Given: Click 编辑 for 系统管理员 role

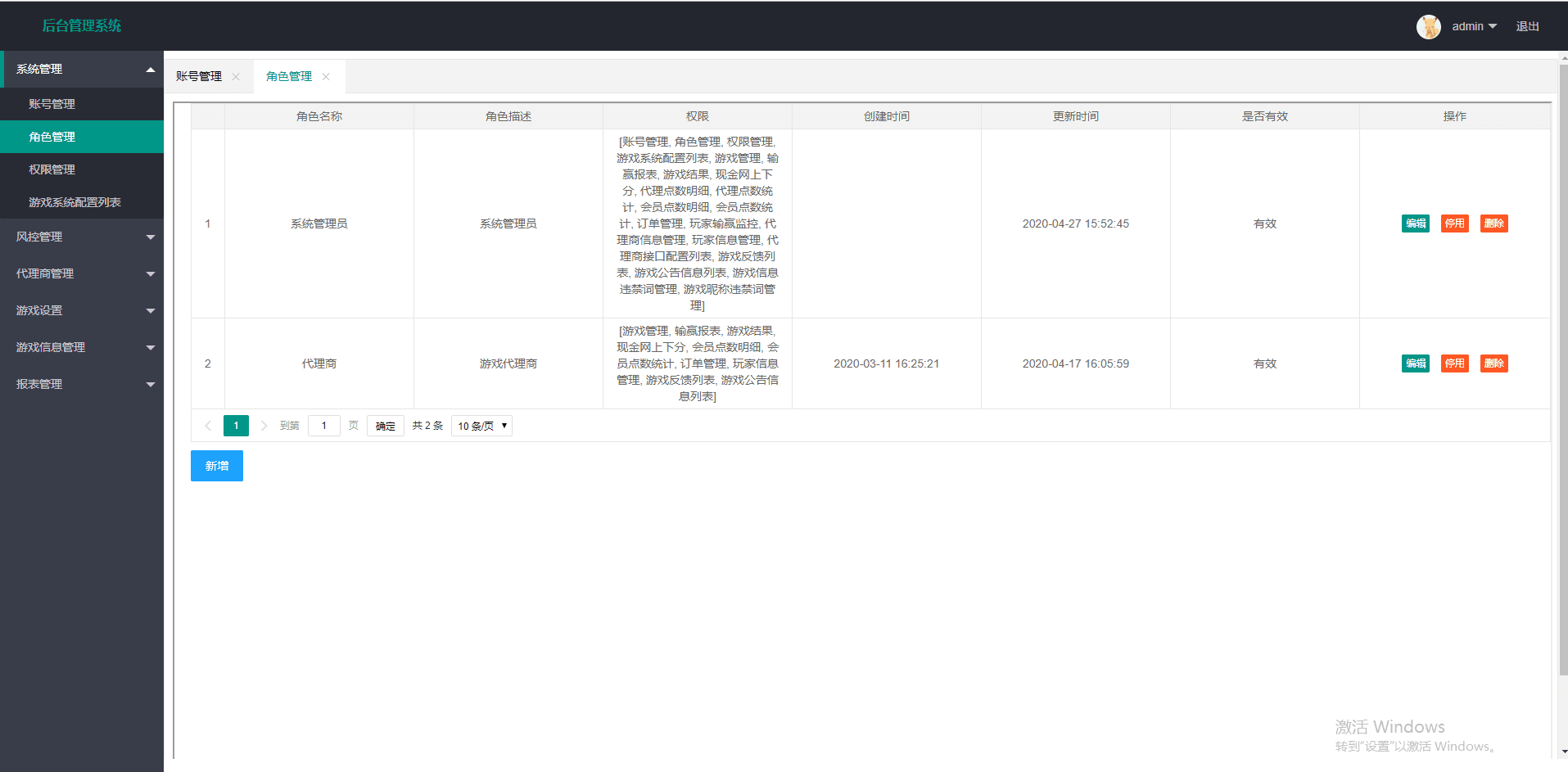Looking at the screenshot, I should point(1415,223).
